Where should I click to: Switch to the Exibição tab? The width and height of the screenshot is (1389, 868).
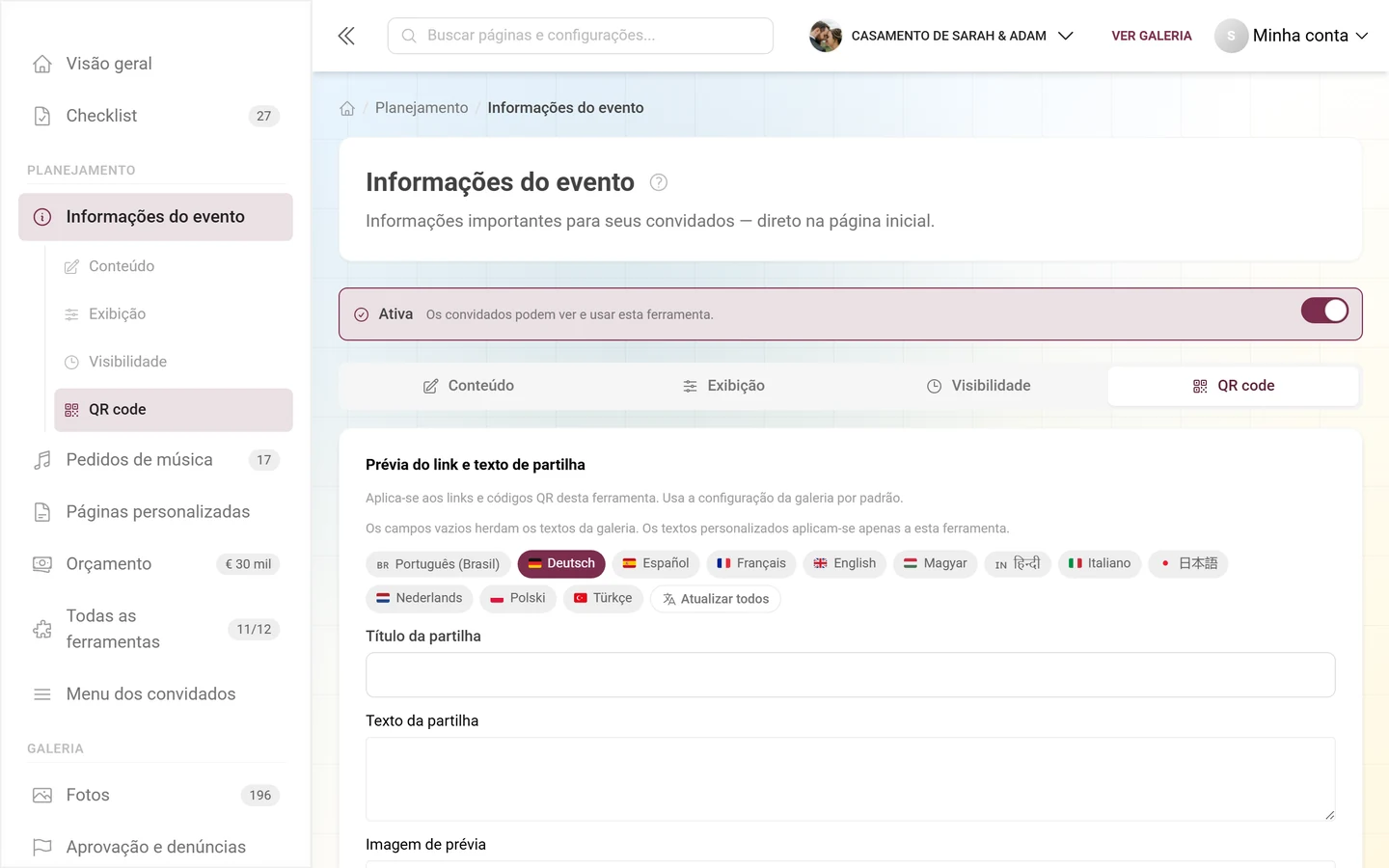723,386
